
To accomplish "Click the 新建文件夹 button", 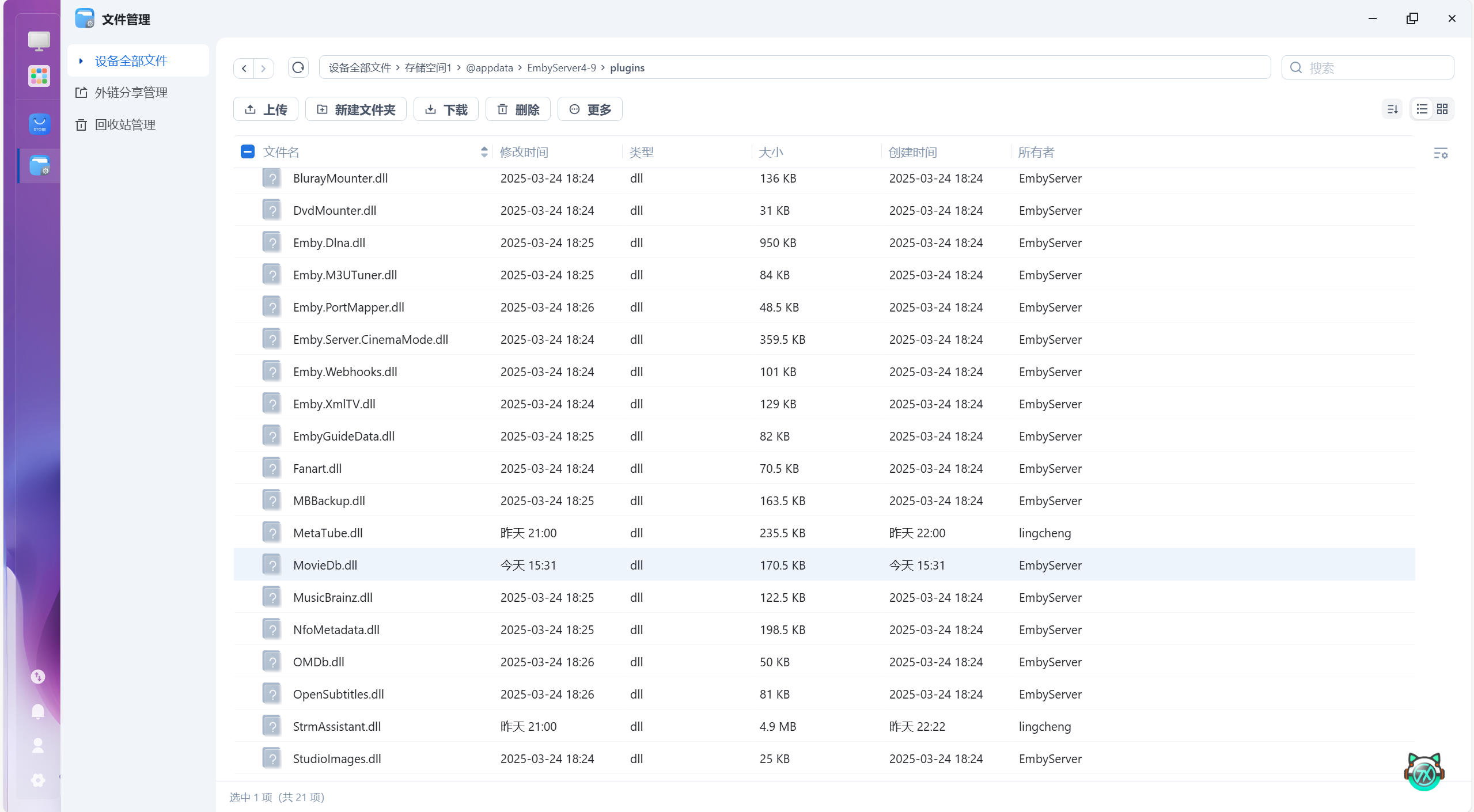I will (356, 109).
